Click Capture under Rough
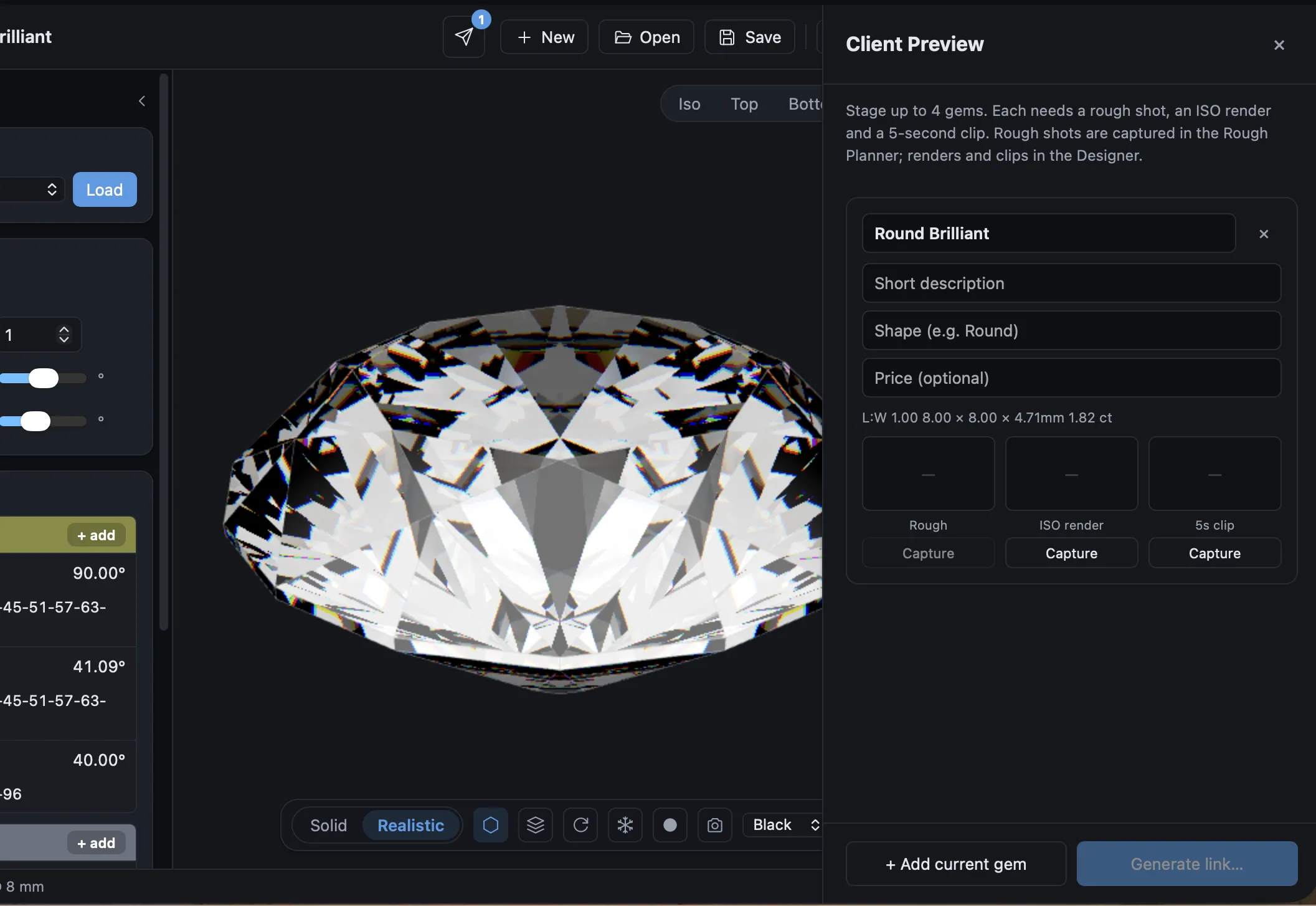 click(928, 553)
